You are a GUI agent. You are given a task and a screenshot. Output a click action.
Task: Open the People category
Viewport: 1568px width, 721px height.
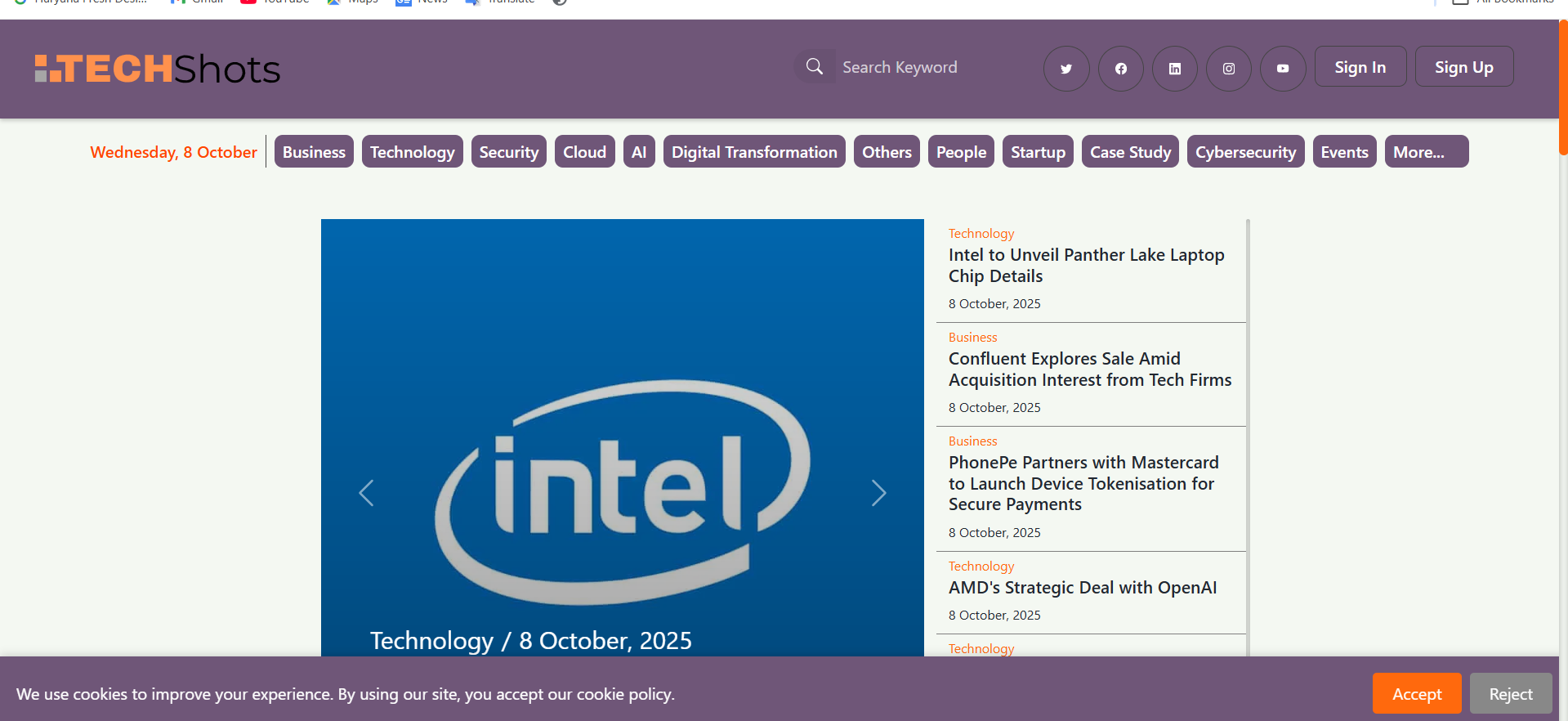[961, 152]
